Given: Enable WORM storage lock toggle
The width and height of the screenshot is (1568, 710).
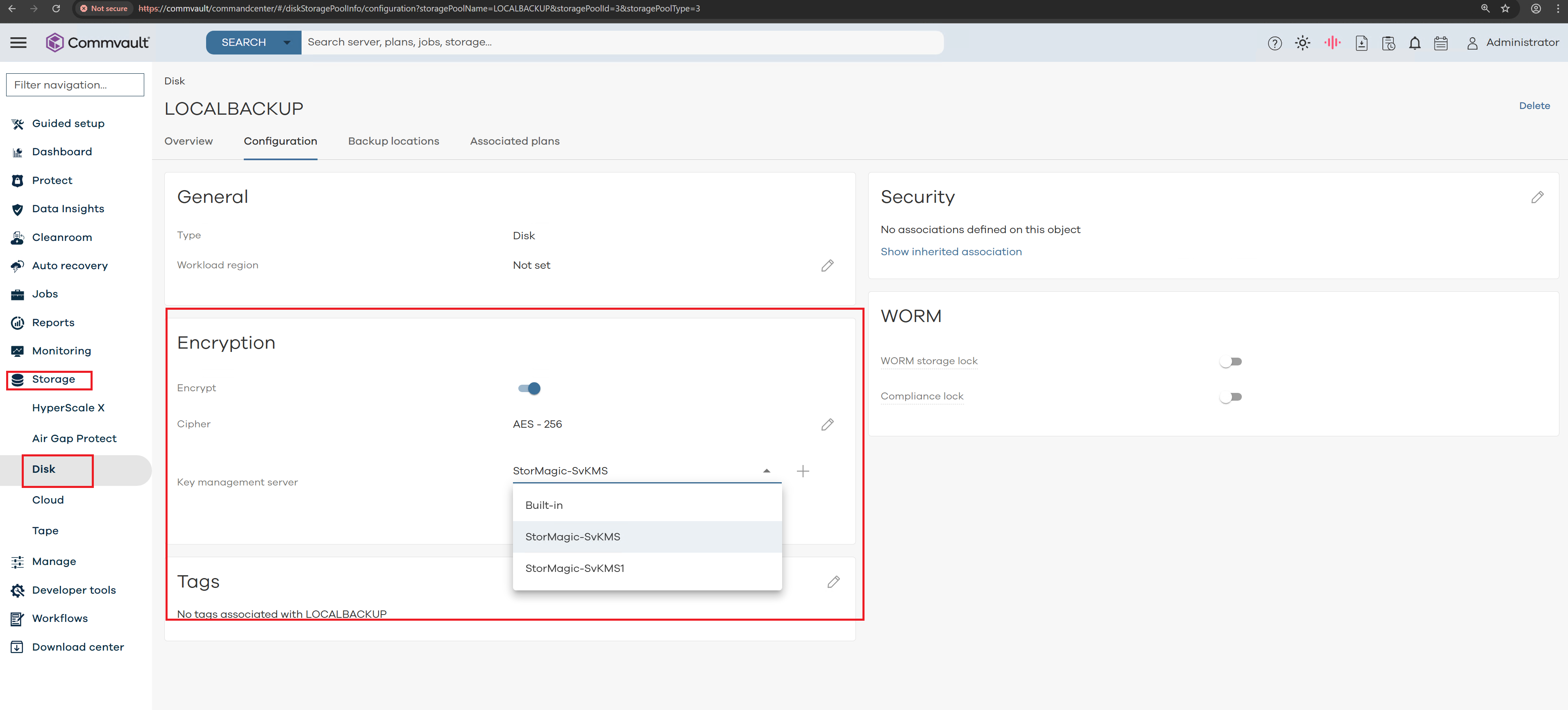Looking at the screenshot, I should pos(1230,361).
